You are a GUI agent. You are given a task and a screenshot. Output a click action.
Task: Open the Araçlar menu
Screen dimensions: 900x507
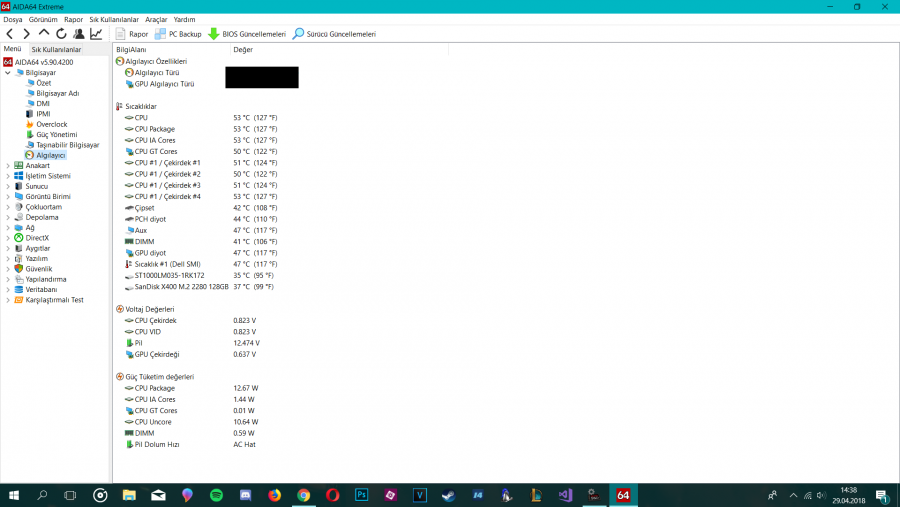[x=156, y=20]
